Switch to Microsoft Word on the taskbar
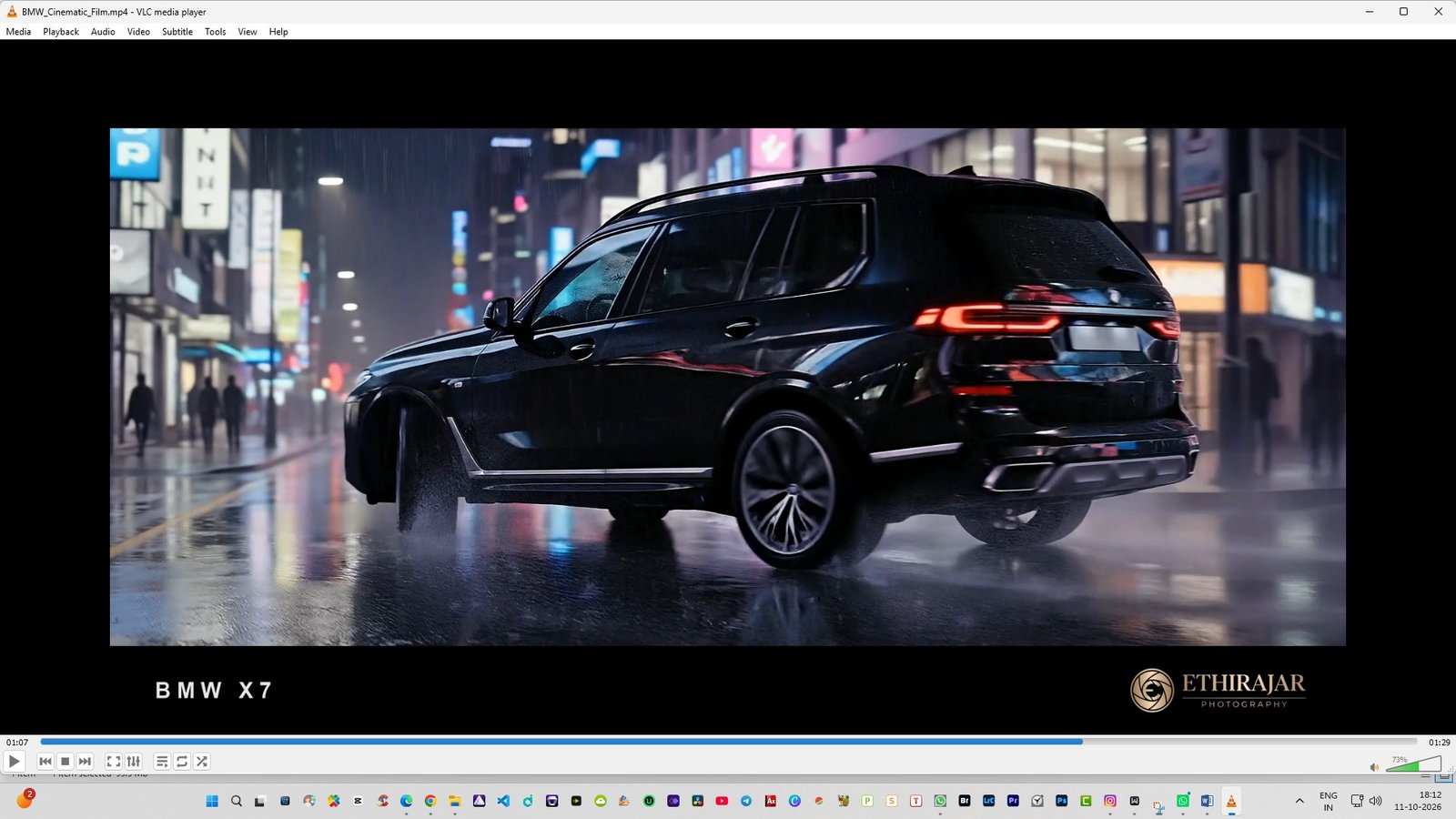Viewport: 1456px width, 819px height. click(1207, 801)
